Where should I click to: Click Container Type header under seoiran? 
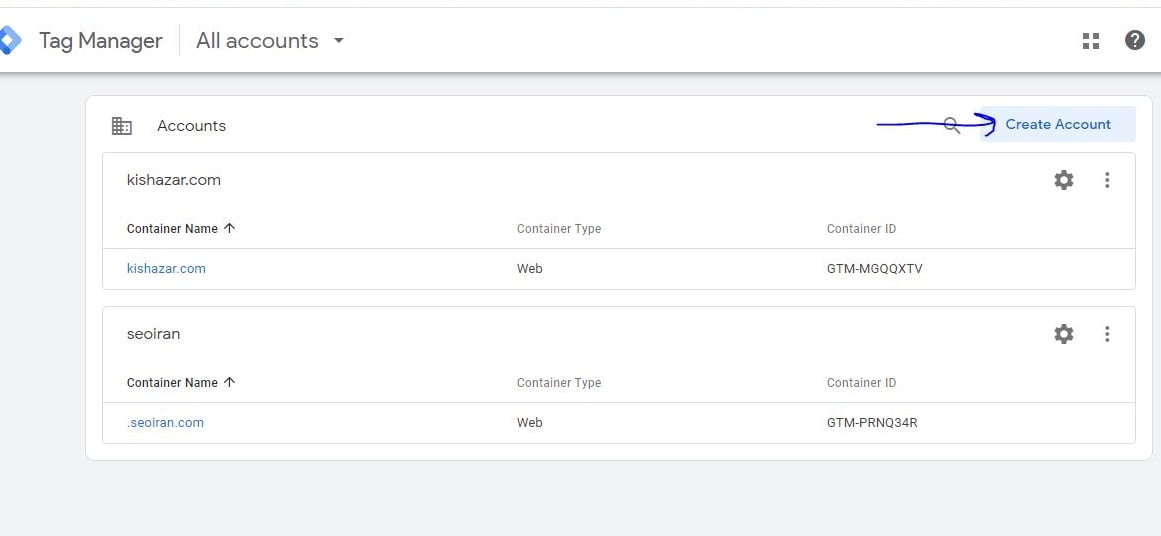[559, 383]
